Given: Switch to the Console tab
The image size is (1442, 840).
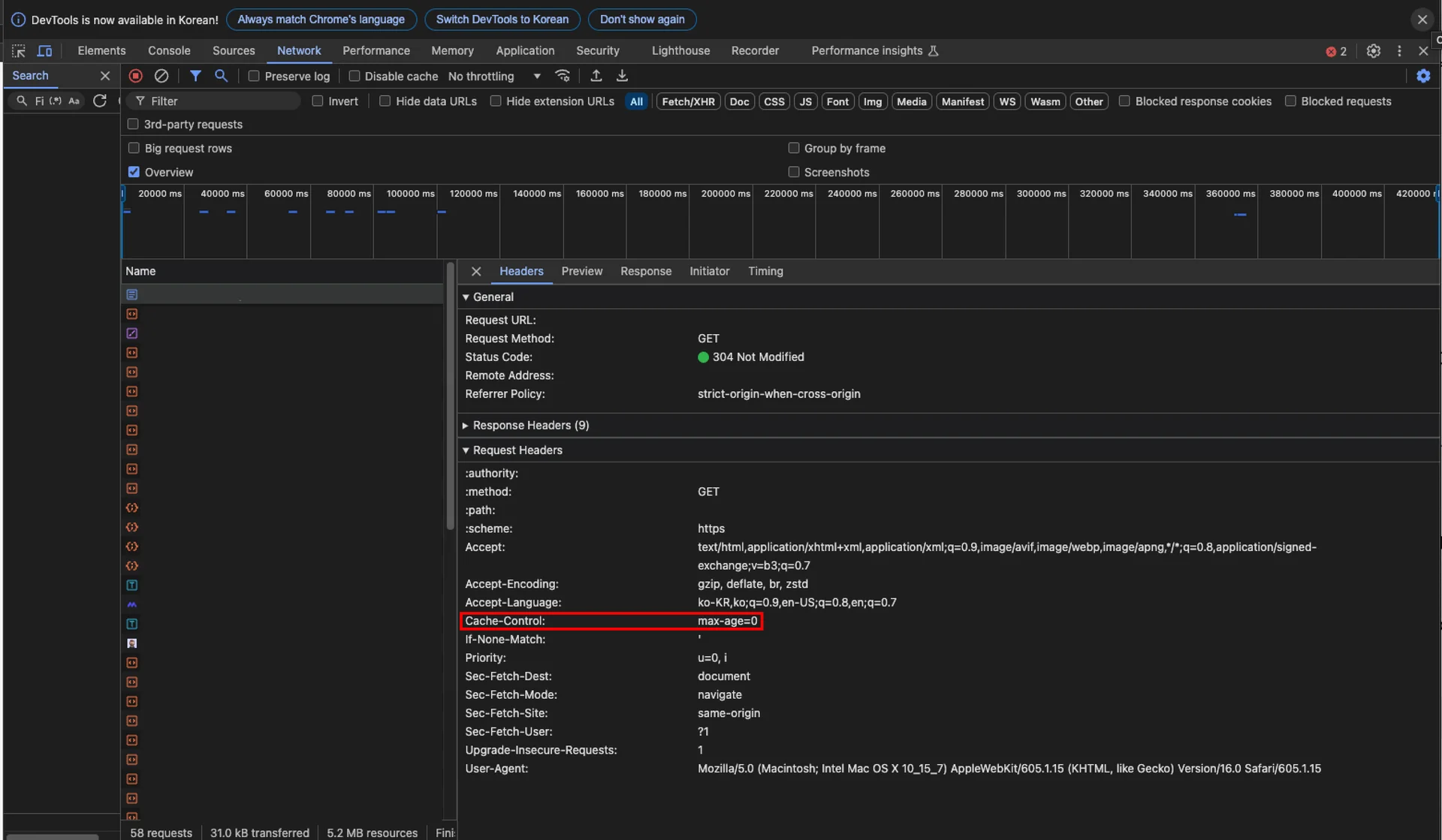Looking at the screenshot, I should [169, 51].
